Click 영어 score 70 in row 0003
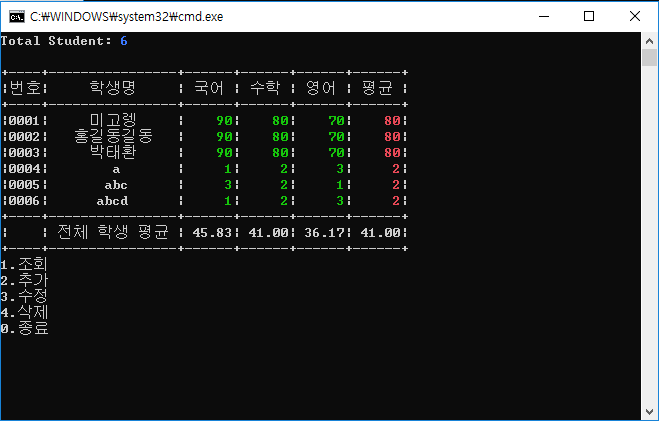Screen dimensions: 659x421 tap(337, 153)
